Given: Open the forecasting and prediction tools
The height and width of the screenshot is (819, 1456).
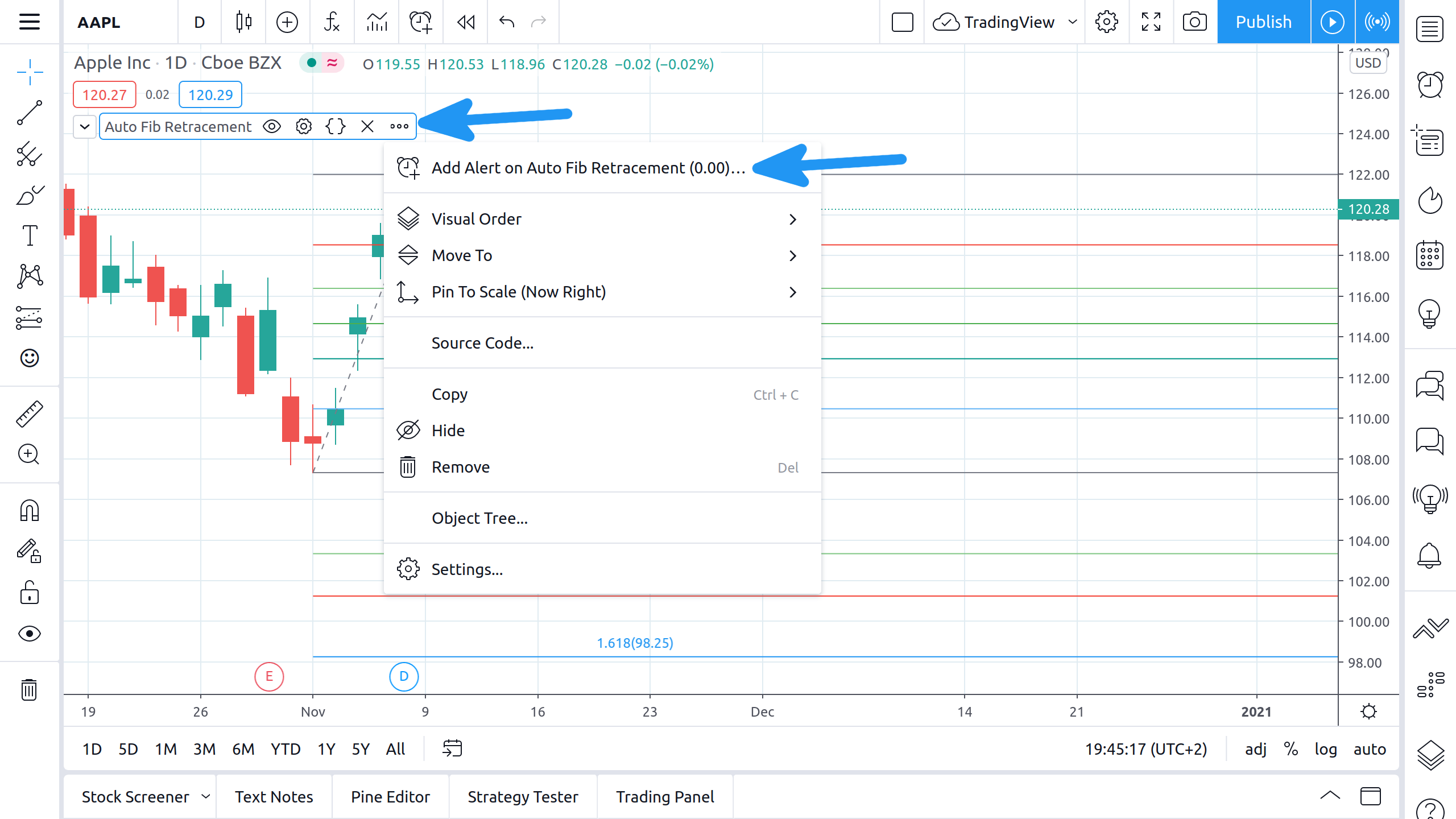Looking at the screenshot, I should [x=30, y=317].
